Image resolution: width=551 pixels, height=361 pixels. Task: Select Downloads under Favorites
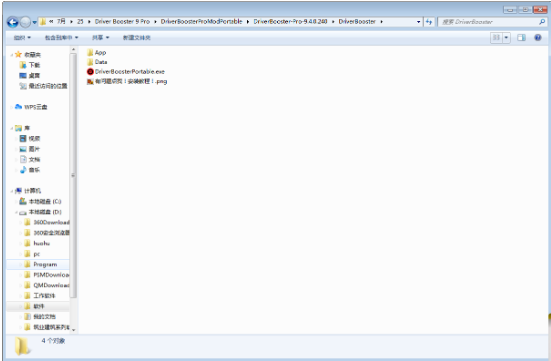coord(30,65)
